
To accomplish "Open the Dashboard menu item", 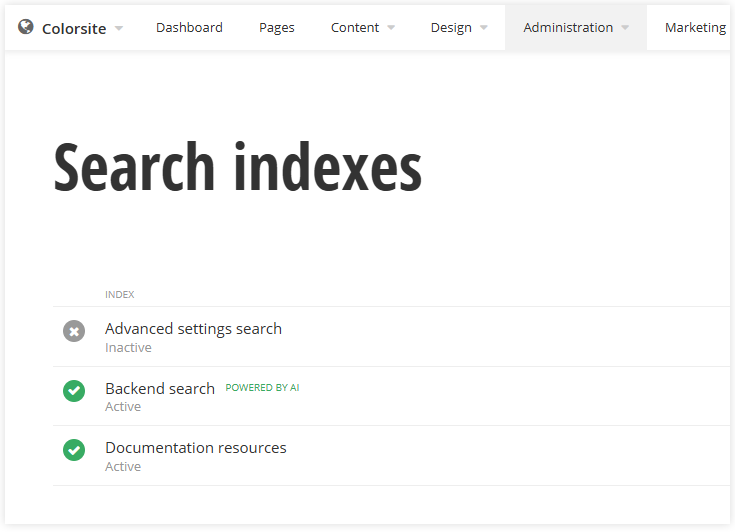I will (x=189, y=27).
